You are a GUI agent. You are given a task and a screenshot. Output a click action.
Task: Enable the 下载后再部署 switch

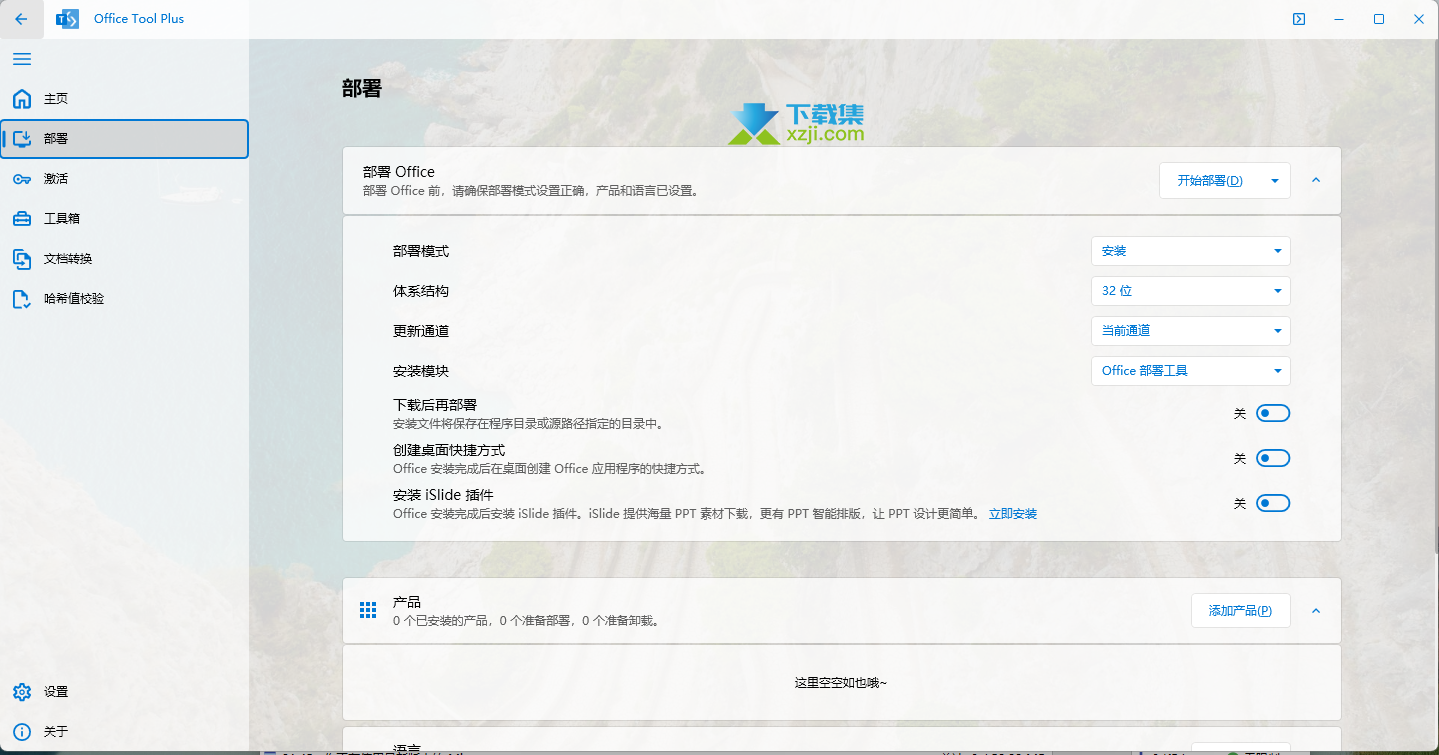(1273, 413)
